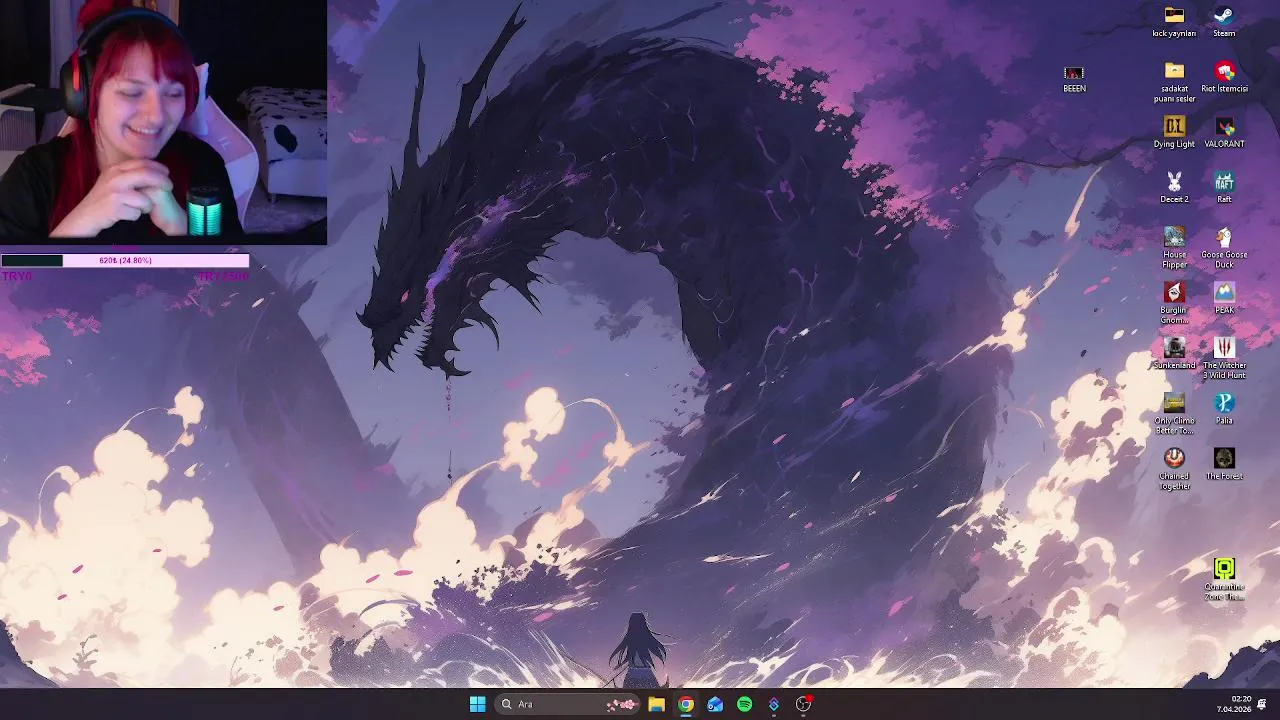Open the notification icon in system tray
Image resolution: width=1280 pixels, height=720 pixels.
pyautogui.click(x=1262, y=704)
